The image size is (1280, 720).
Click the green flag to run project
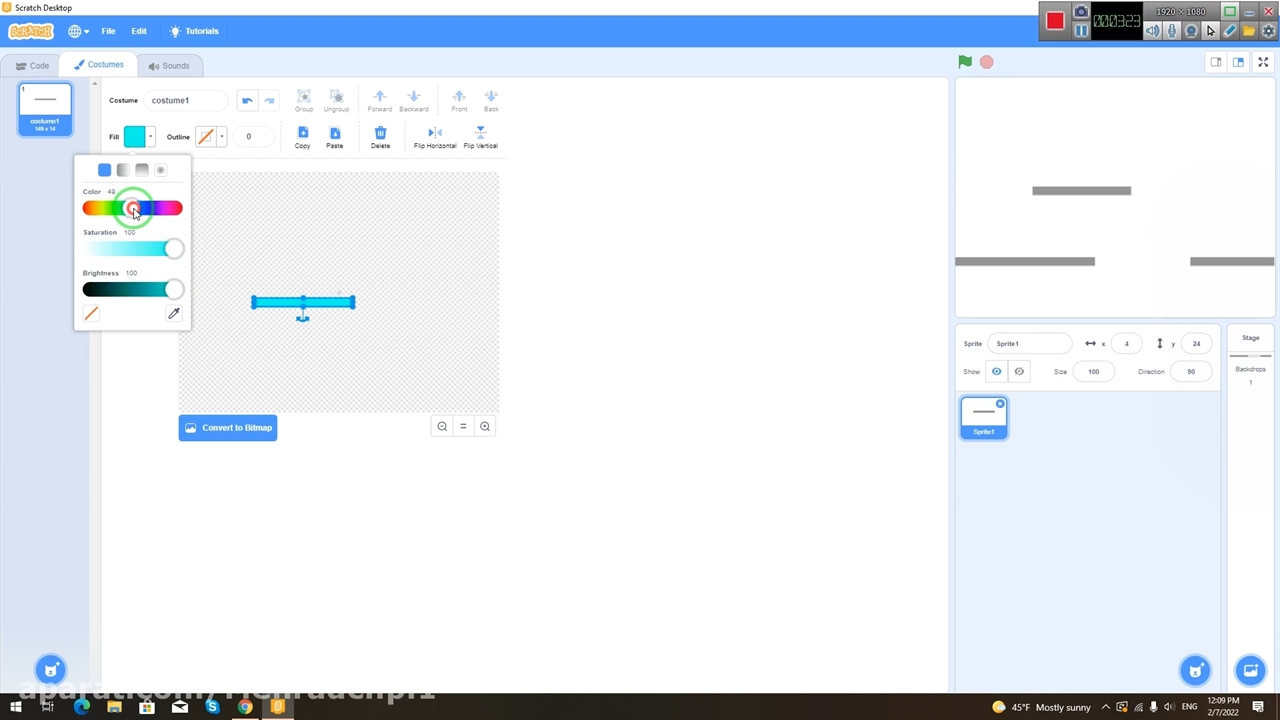click(965, 62)
